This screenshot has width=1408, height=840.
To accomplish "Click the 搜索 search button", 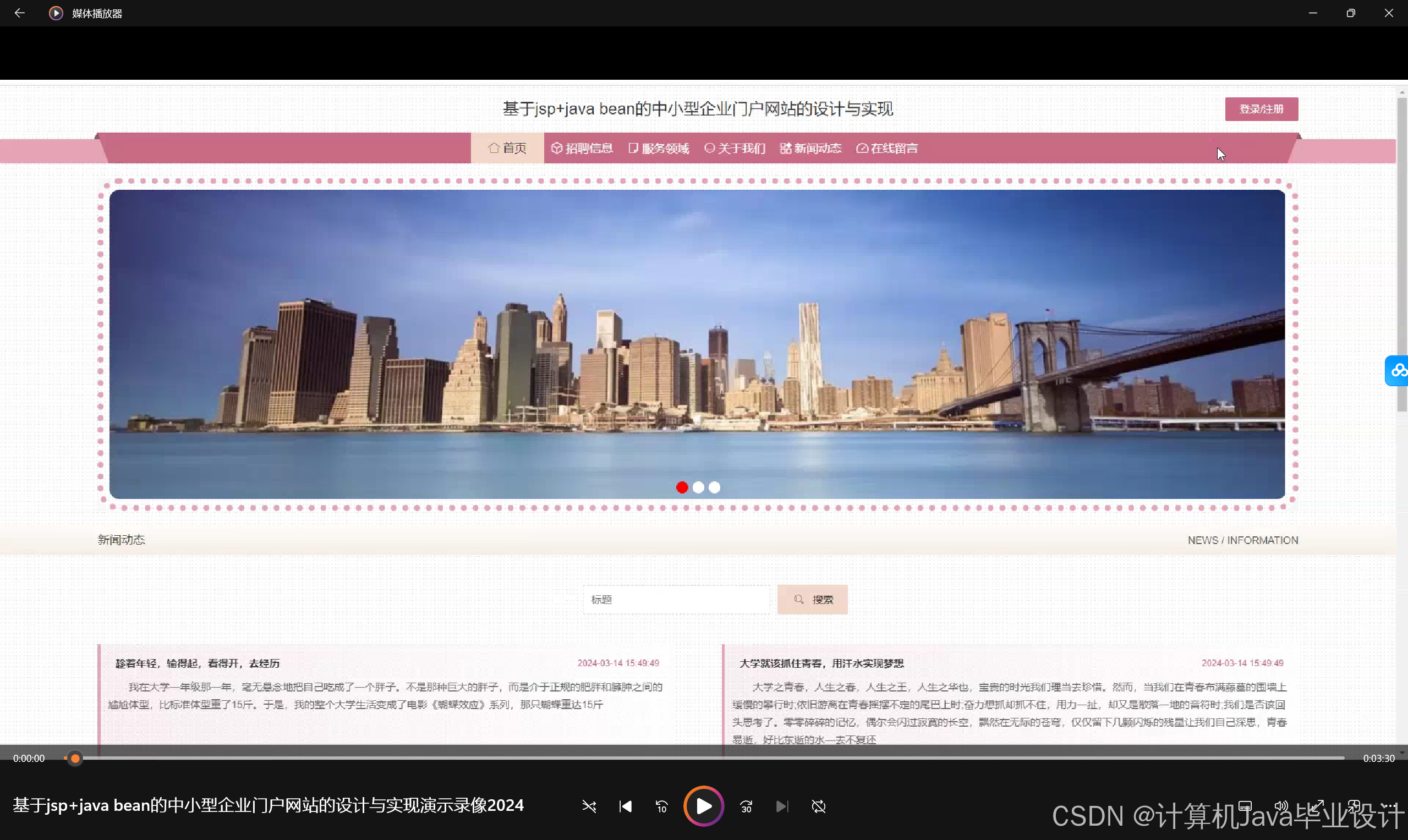I will coord(812,600).
